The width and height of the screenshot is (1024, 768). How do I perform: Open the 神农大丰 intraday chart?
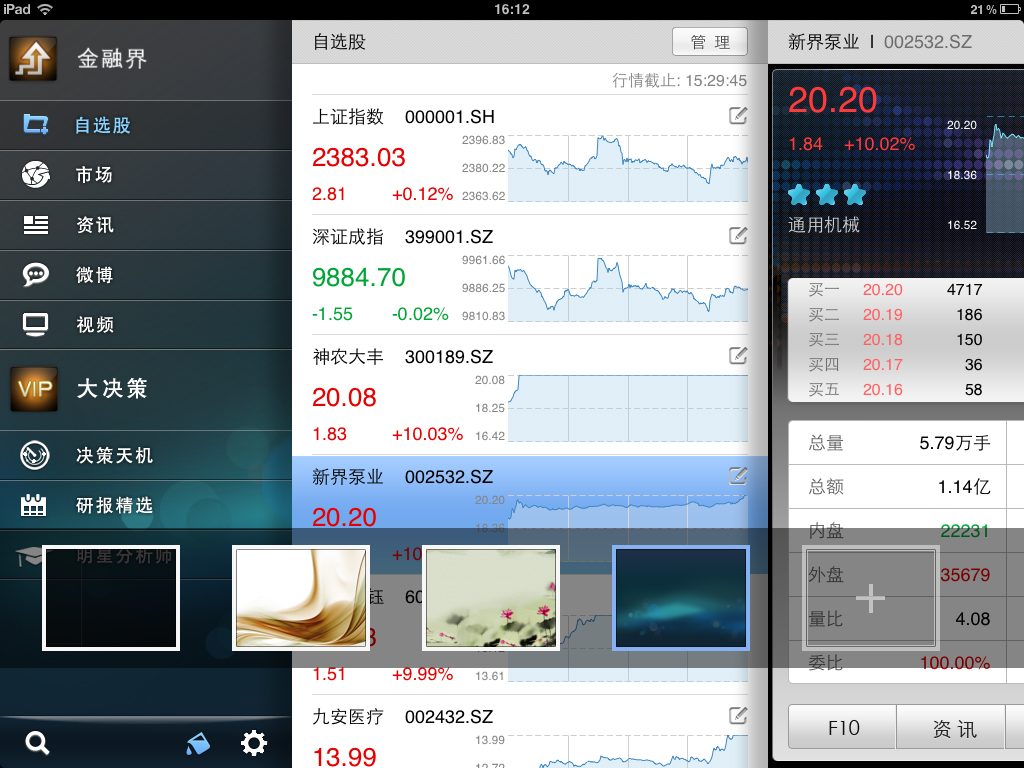[628, 408]
